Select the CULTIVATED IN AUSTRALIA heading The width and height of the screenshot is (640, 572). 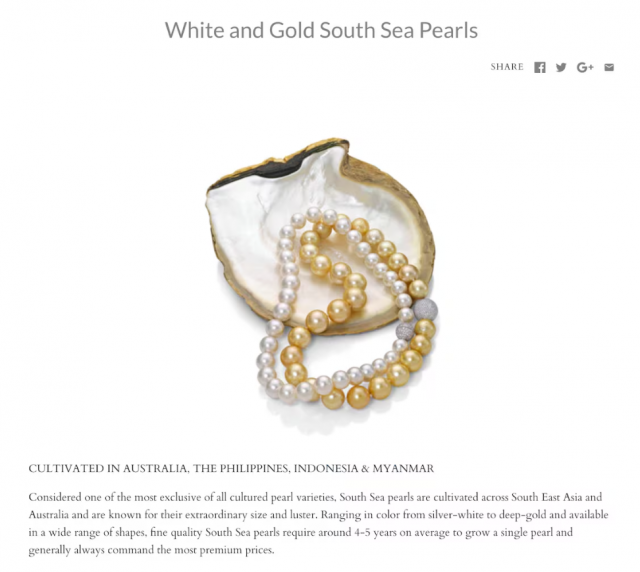pyautogui.click(x=231, y=468)
